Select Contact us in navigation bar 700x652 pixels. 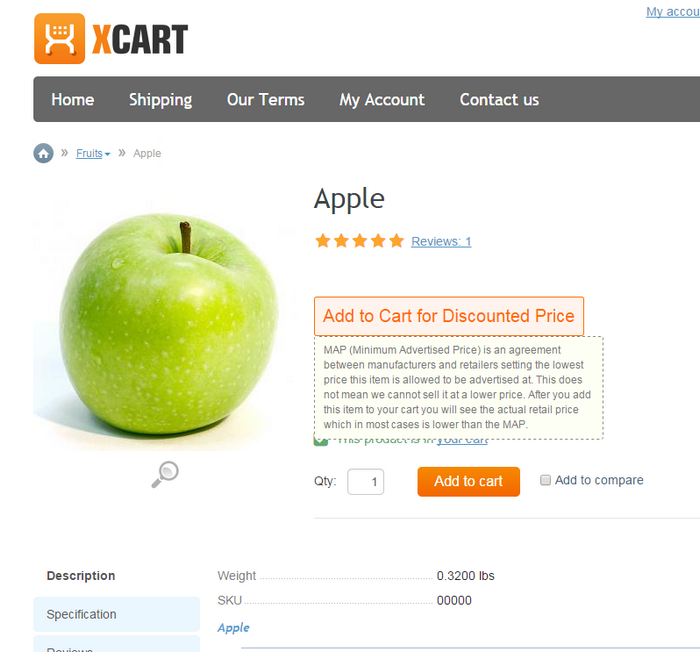[x=500, y=100]
